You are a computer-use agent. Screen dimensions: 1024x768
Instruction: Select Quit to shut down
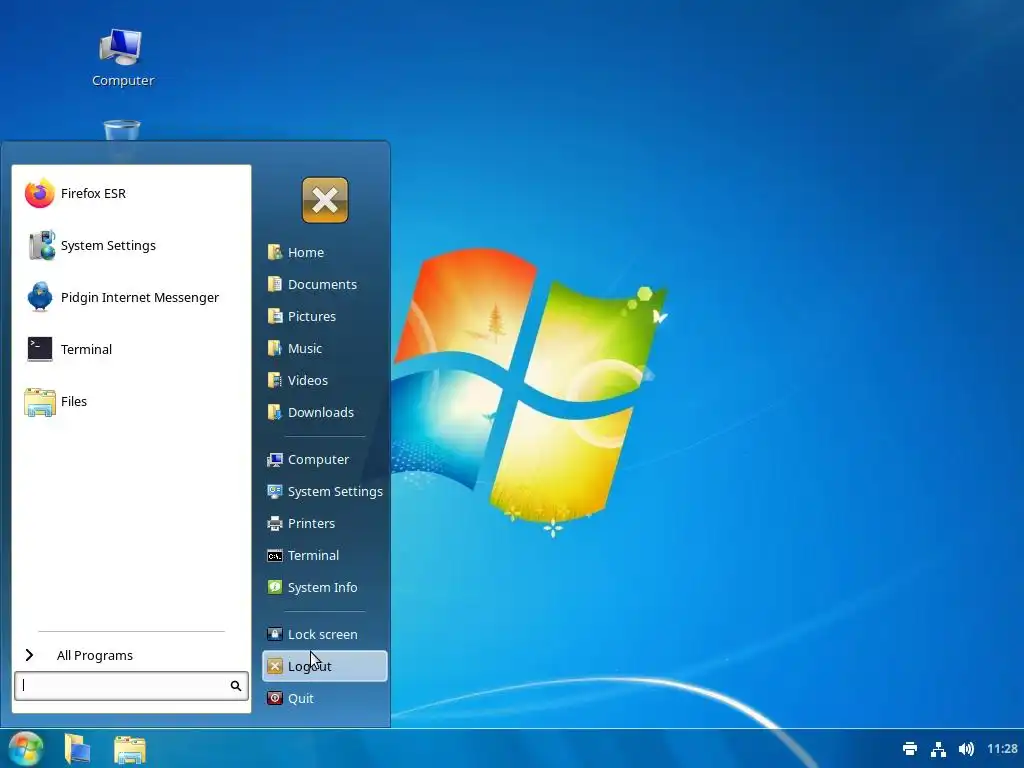tap(325, 698)
